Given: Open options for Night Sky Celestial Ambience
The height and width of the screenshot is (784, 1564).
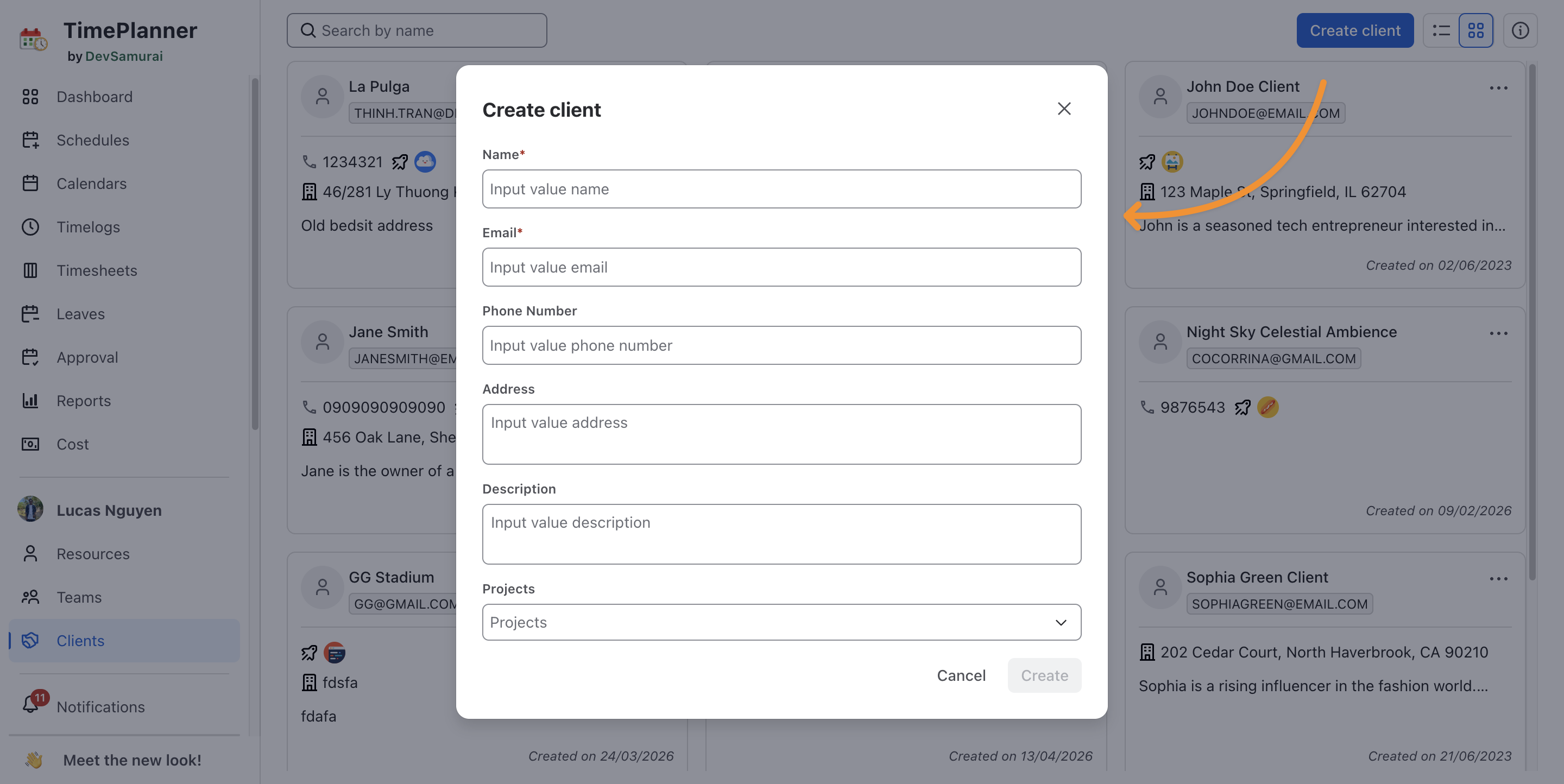Looking at the screenshot, I should 1498,333.
